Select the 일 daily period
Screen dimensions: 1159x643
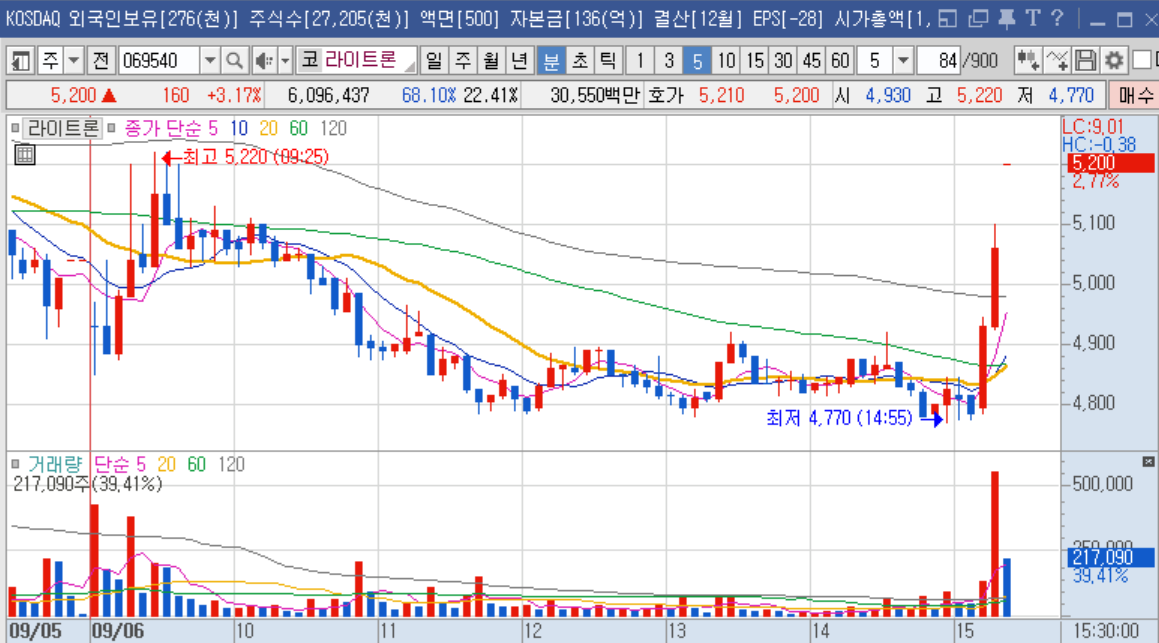(434, 61)
